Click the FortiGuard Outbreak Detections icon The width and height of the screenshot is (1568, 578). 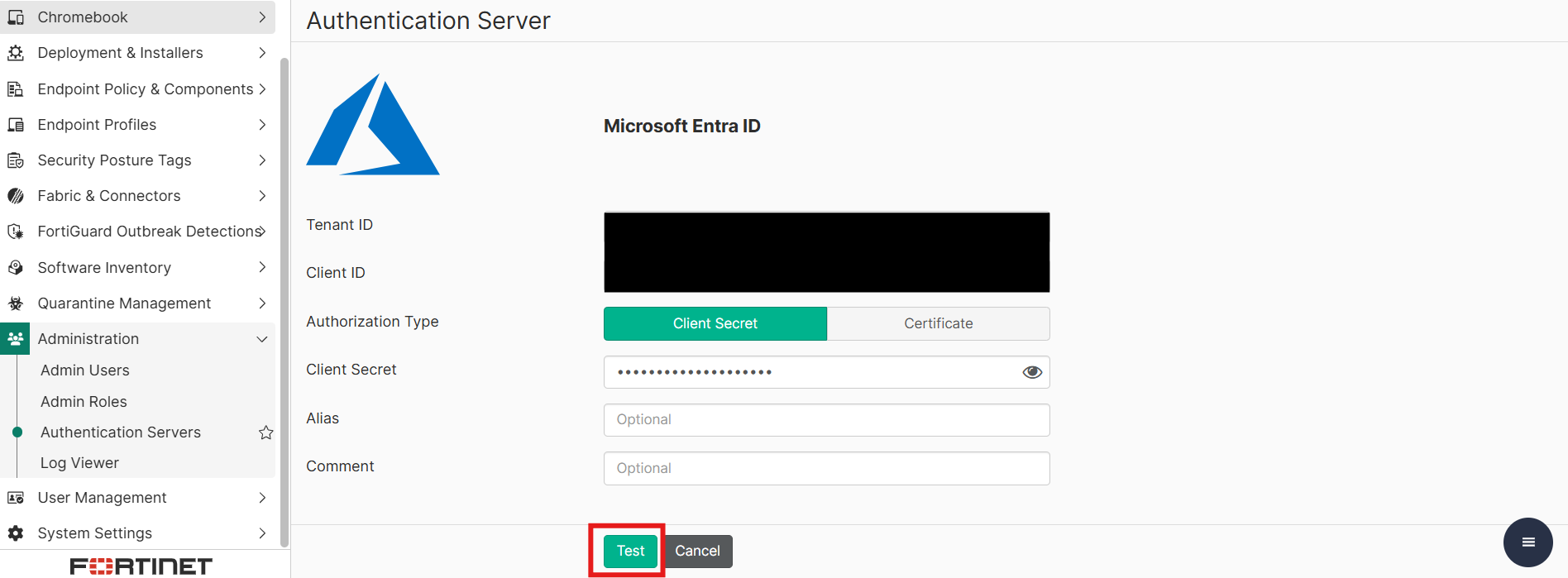[x=16, y=232]
